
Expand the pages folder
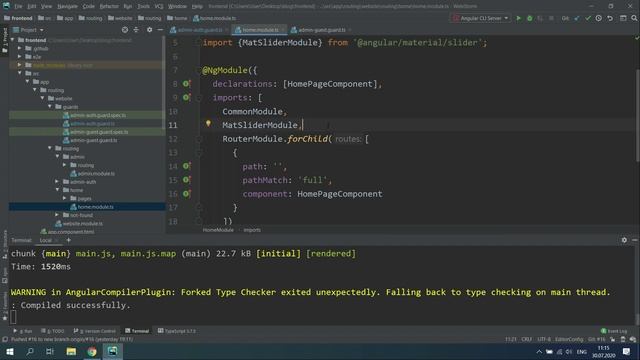coord(64,198)
